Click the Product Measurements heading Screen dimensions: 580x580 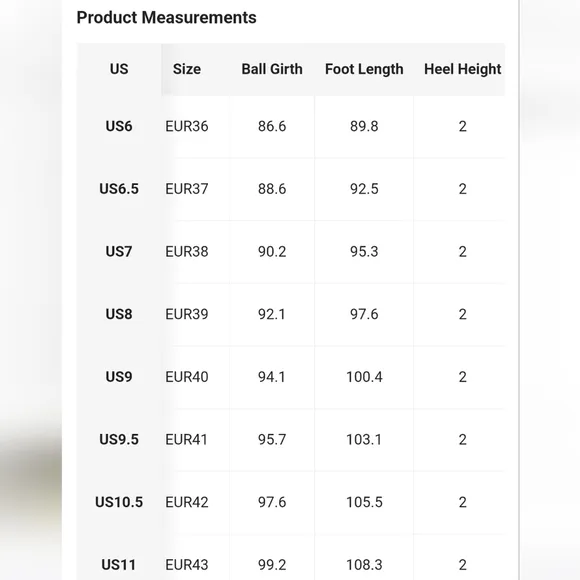tap(166, 17)
